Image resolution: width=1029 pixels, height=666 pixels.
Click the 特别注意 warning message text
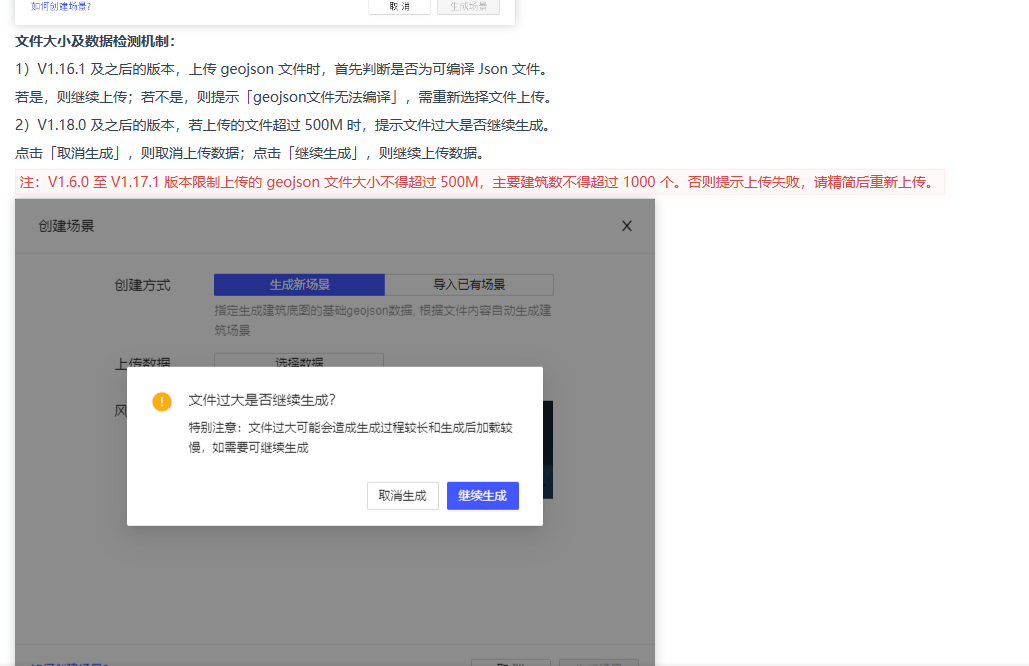tap(350, 438)
